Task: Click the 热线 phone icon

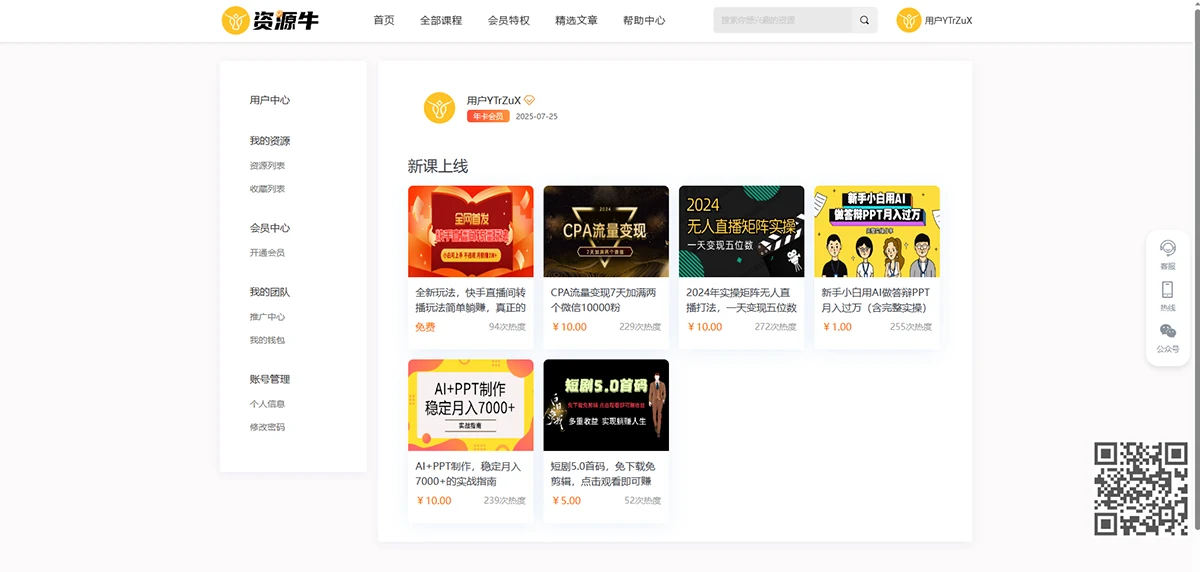Action: coord(1167,290)
